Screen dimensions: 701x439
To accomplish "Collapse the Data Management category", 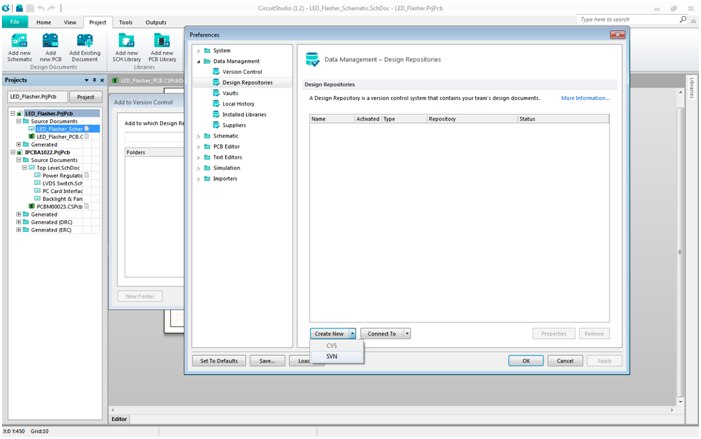I will 198,61.
